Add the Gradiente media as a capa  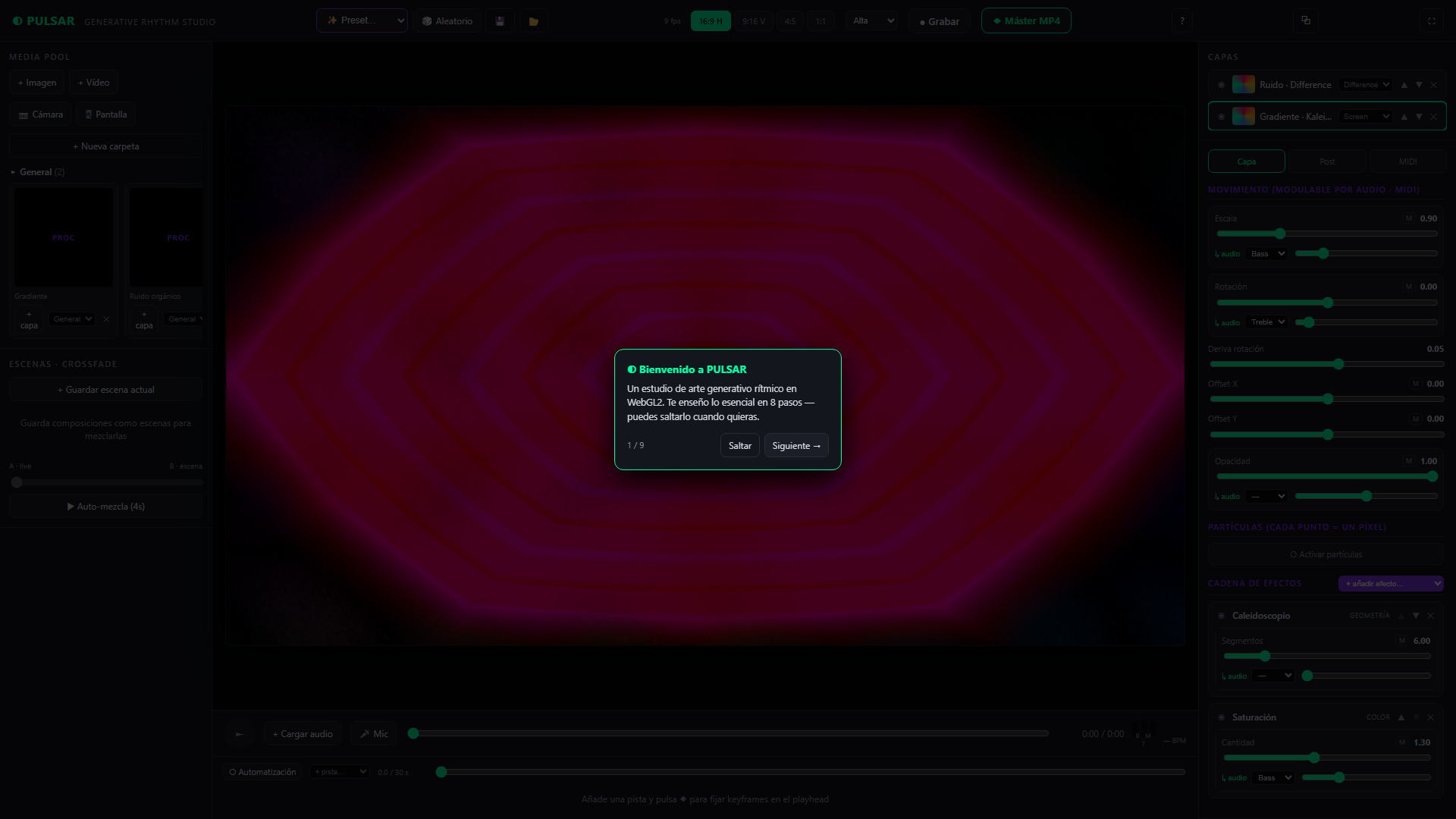pos(29,319)
